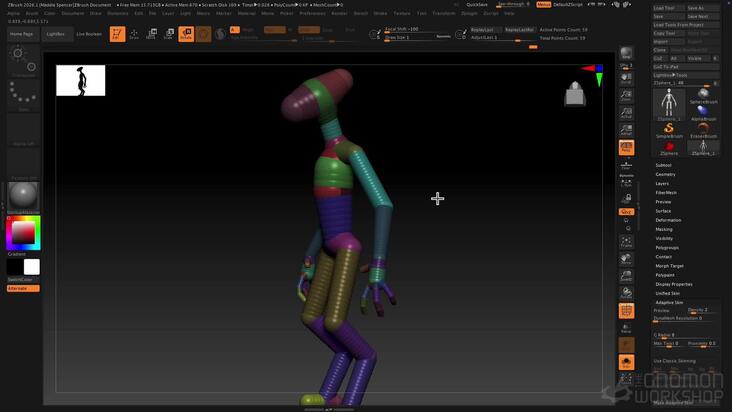This screenshot has width=732, height=412.
Task: Select the Scale gizmo icon
Action: coord(169,34)
